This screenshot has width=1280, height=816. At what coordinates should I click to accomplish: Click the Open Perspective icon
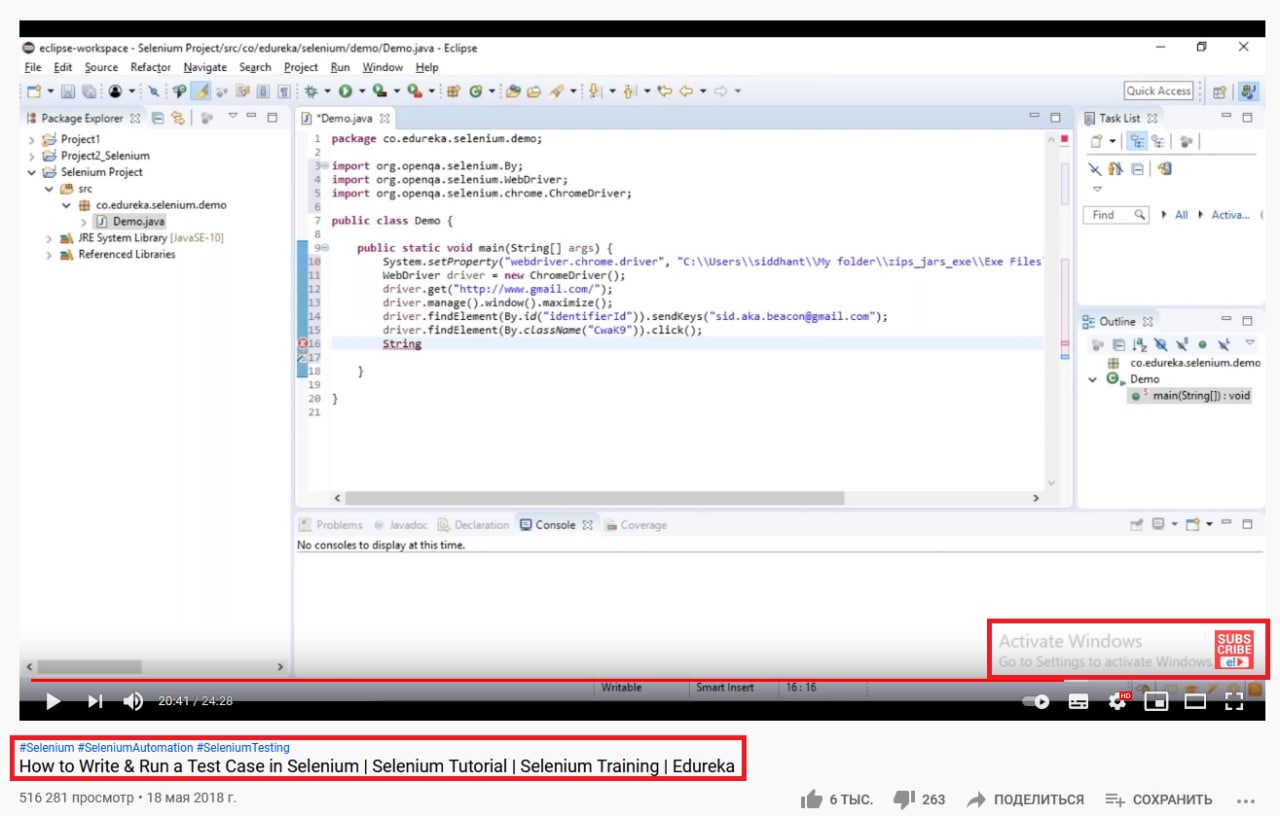[1219, 91]
